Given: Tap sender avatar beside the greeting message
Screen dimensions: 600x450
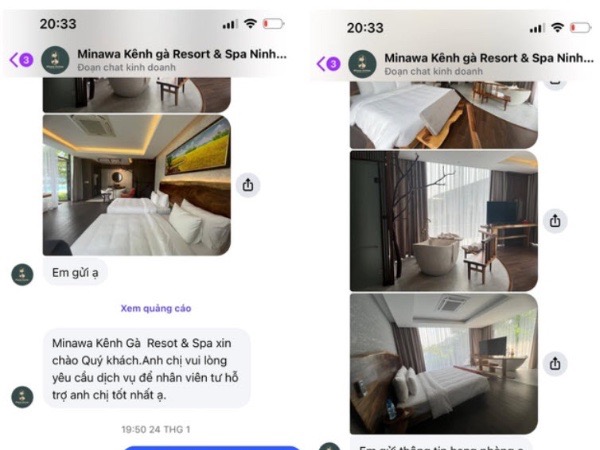Looking at the screenshot, I should pyautogui.click(x=22, y=397).
